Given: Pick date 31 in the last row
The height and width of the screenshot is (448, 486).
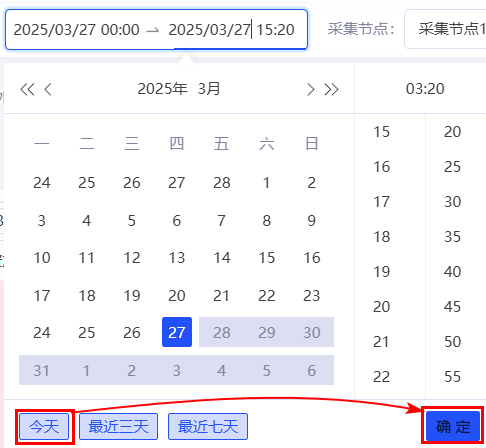Looking at the screenshot, I should (42, 370).
